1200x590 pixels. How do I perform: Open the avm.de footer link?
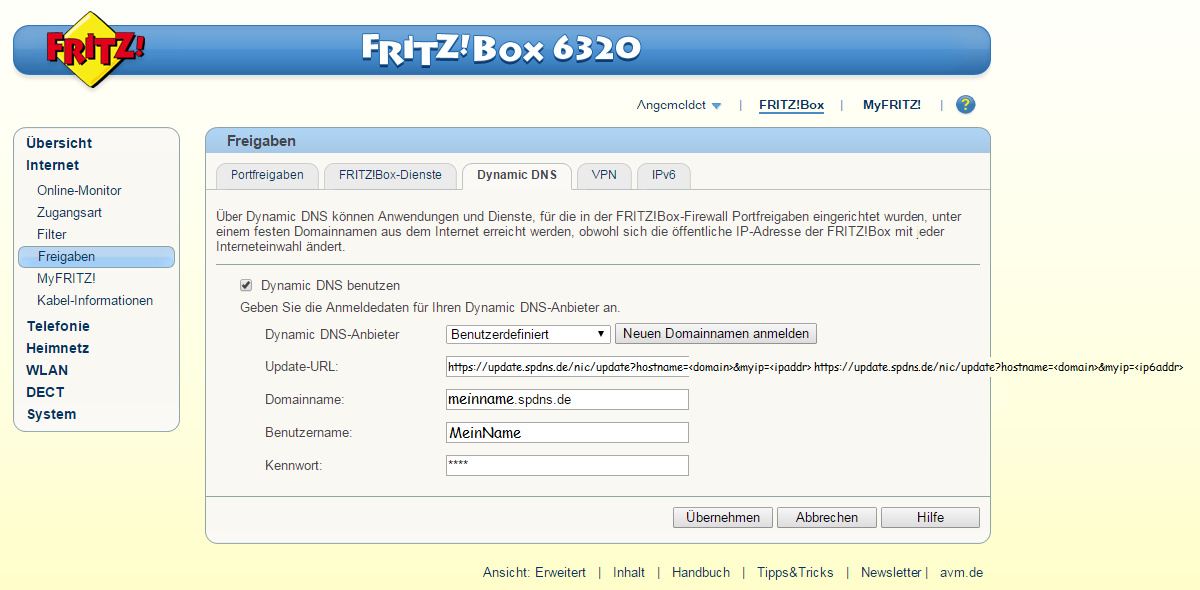(961, 573)
